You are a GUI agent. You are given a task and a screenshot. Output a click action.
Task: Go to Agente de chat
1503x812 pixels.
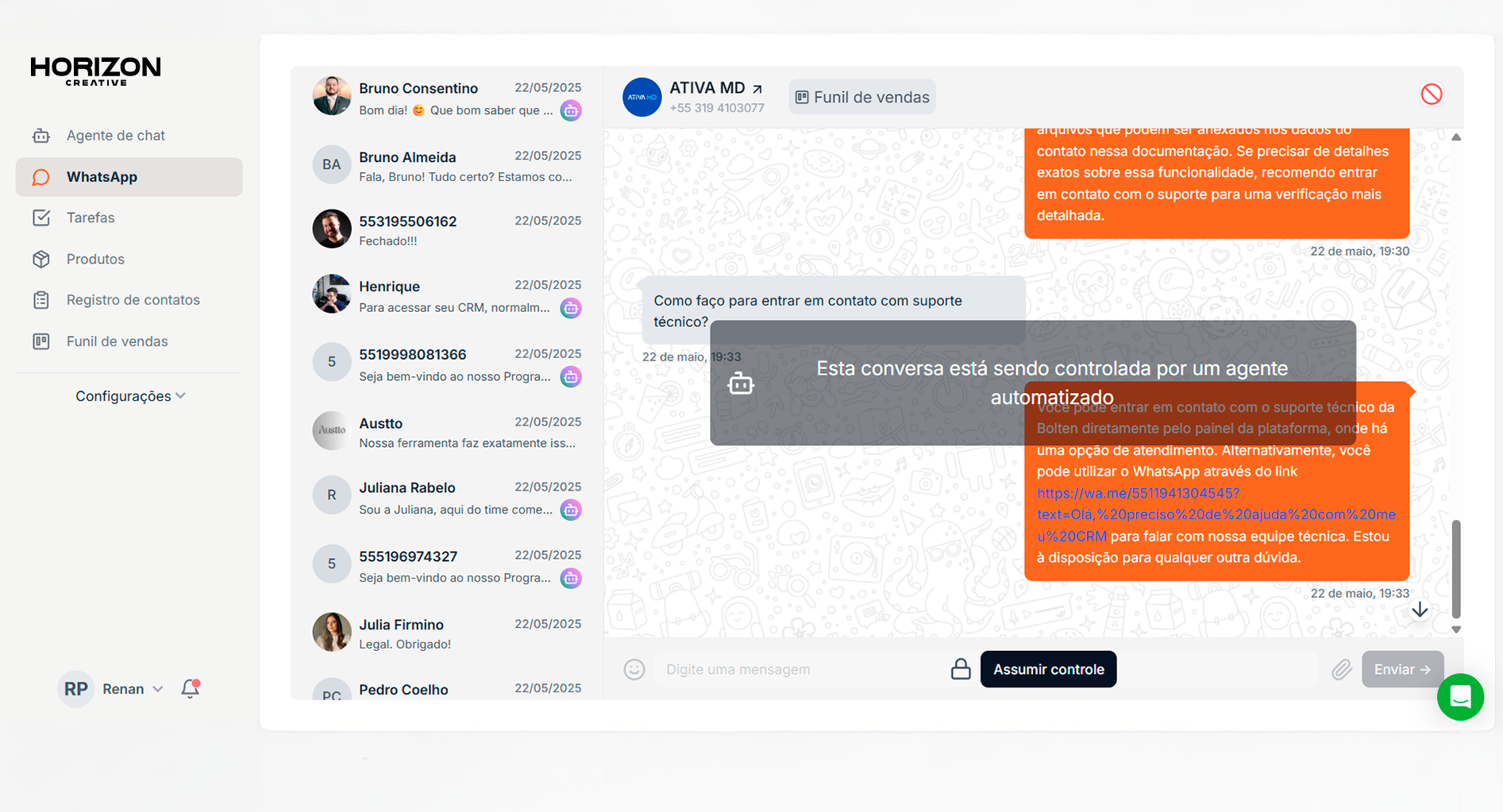point(129,136)
